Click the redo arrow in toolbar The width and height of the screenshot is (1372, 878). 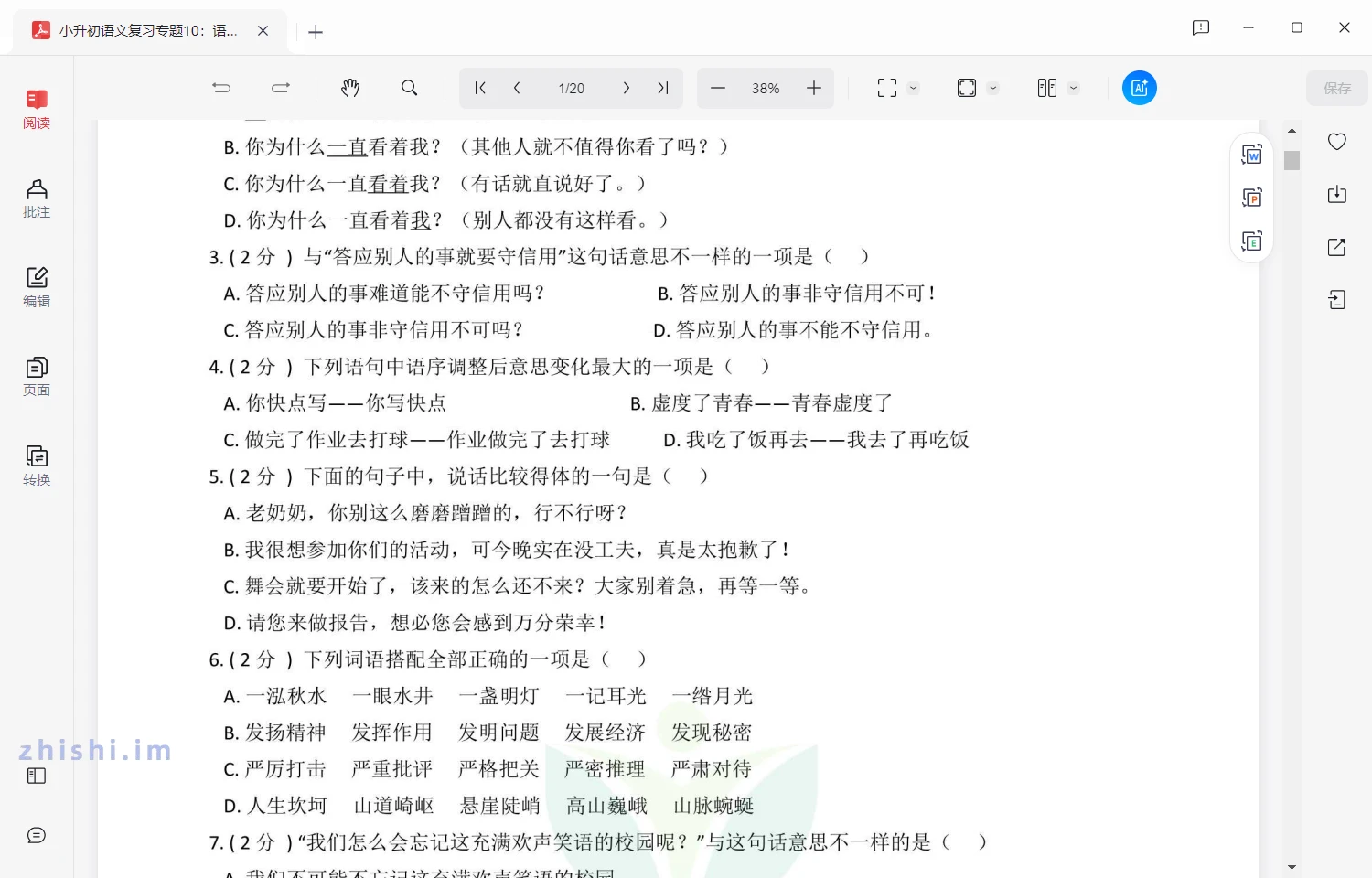(281, 88)
